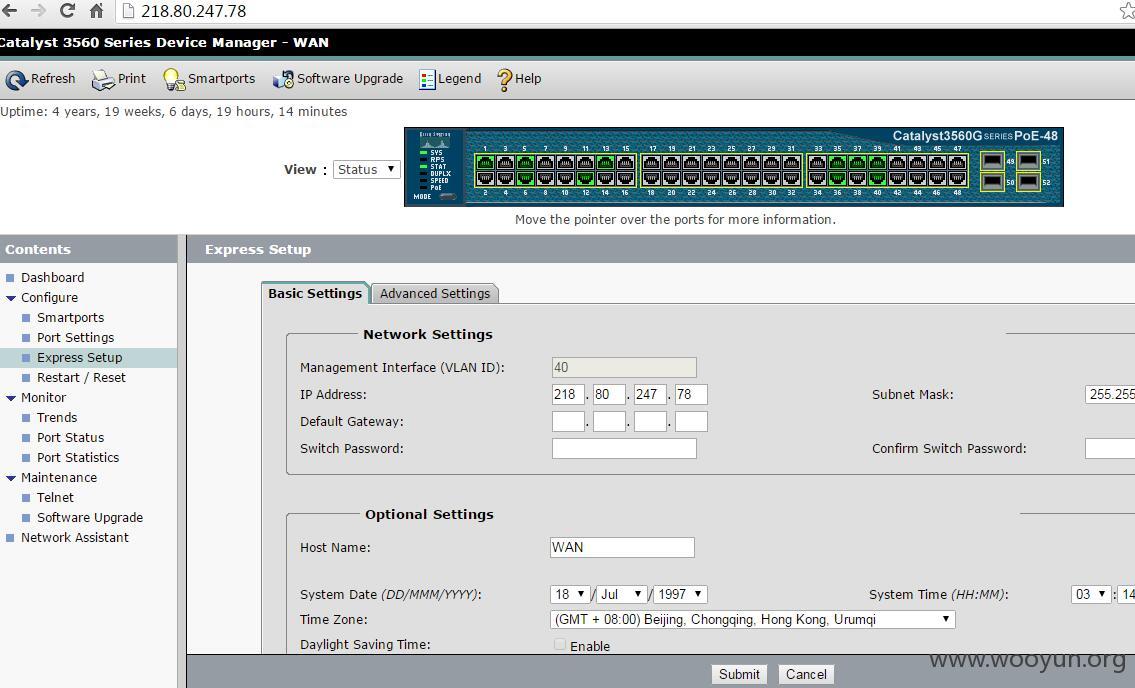Open Help using the question mark icon

505,79
